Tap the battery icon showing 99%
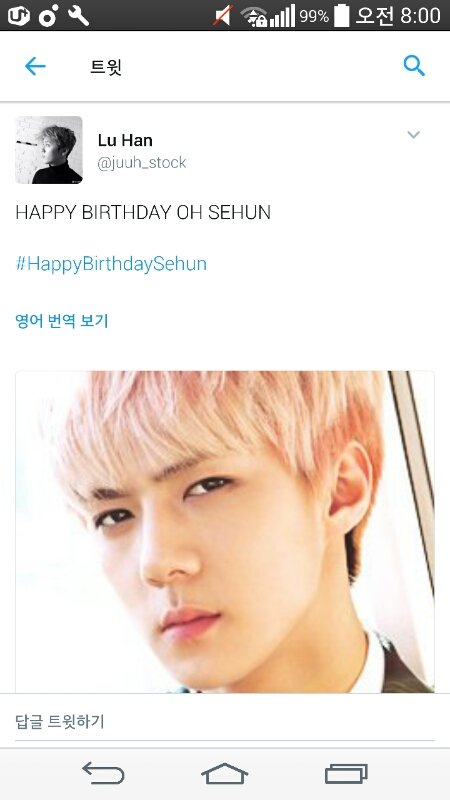This screenshot has width=450, height=800. [341, 16]
